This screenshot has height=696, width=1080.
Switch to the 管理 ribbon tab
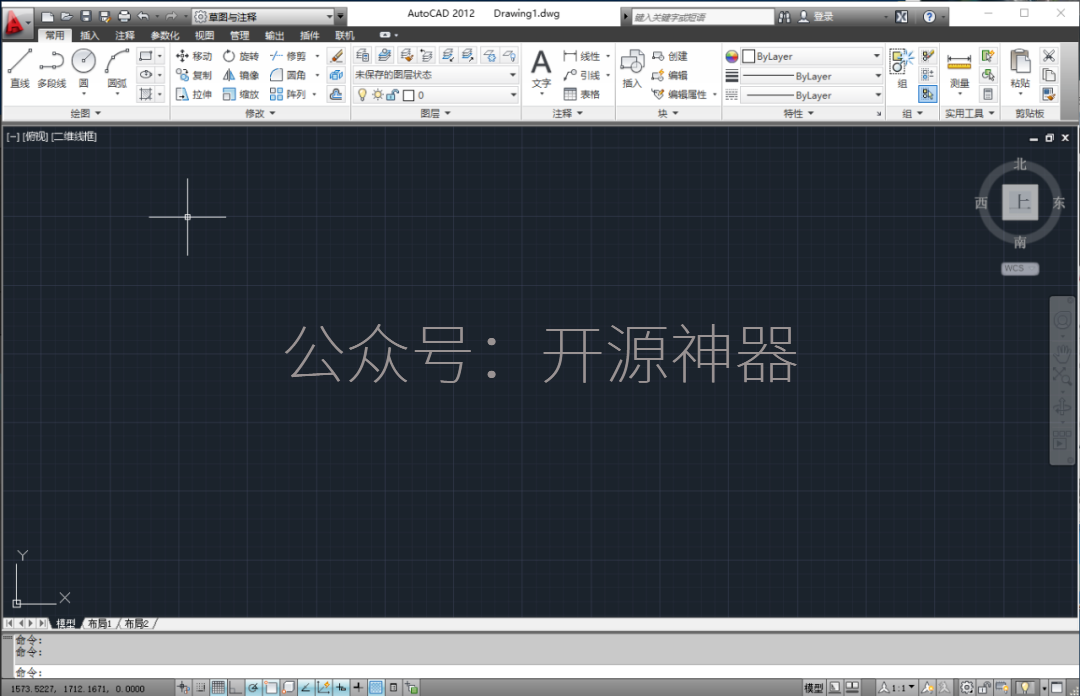pyautogui.click(x=240, y=35)
